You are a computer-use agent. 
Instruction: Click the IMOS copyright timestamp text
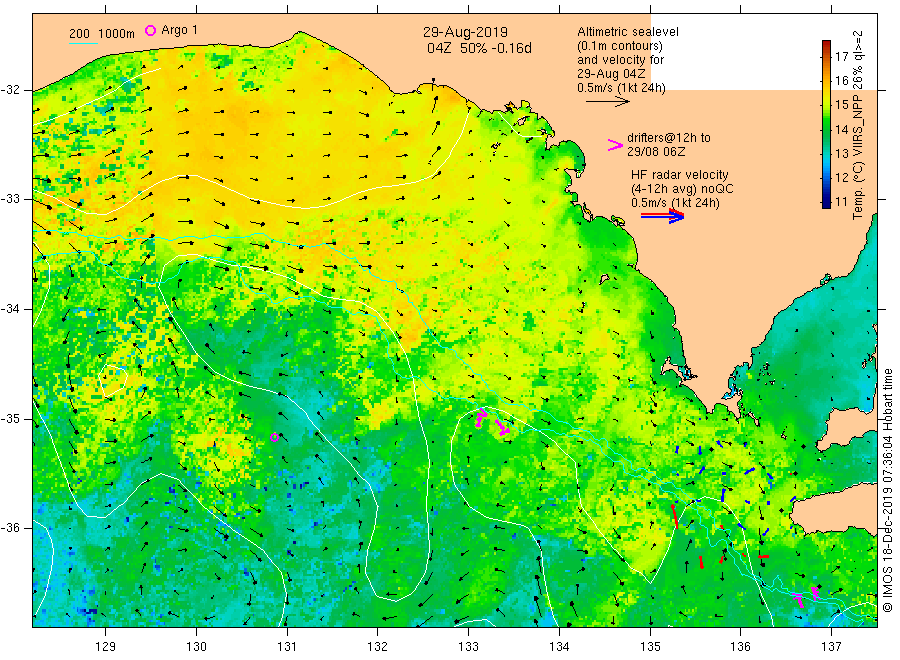(x=887, y=491)
